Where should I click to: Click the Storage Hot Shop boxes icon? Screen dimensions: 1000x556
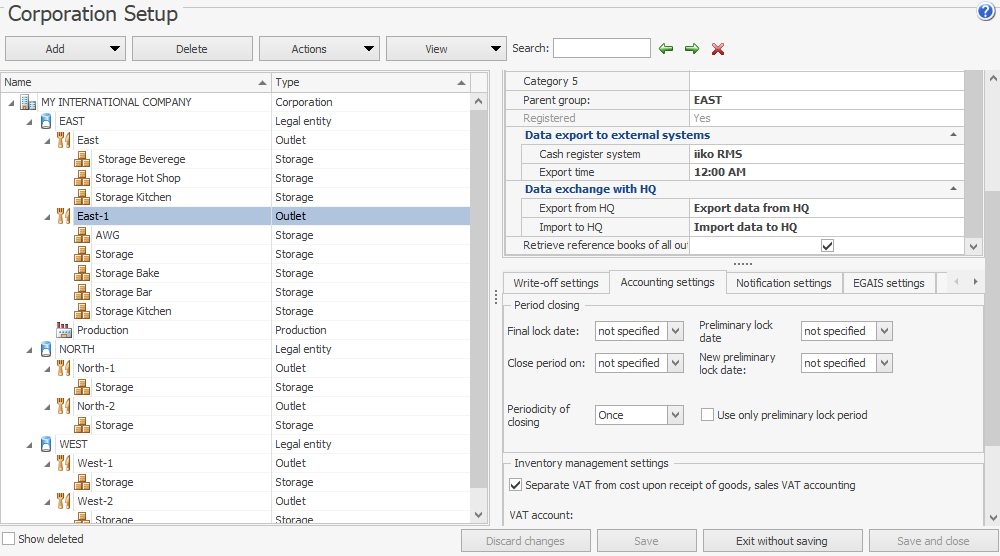(82, 178)
